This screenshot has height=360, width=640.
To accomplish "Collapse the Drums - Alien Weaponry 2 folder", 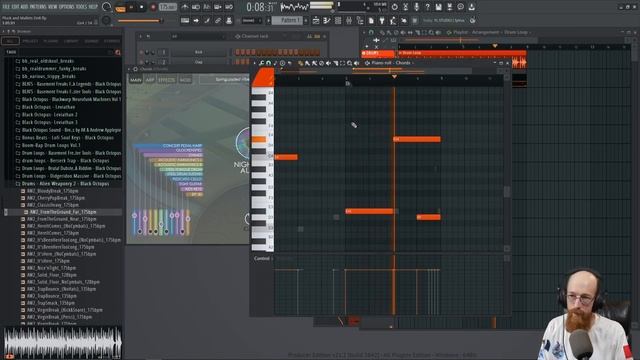I will coord(66,184).
